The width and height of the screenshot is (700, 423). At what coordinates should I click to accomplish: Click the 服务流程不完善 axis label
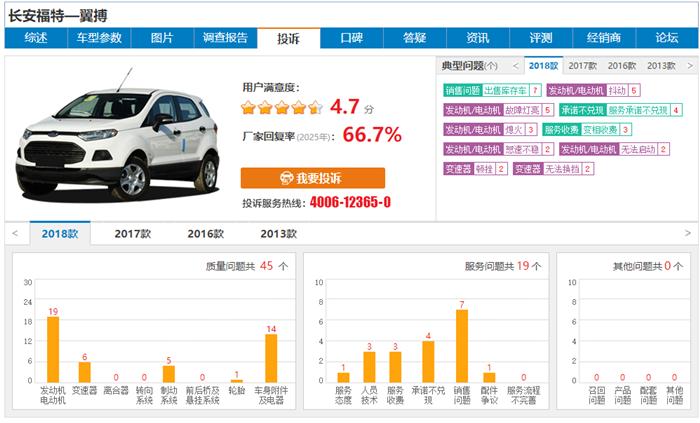point(524,395)
